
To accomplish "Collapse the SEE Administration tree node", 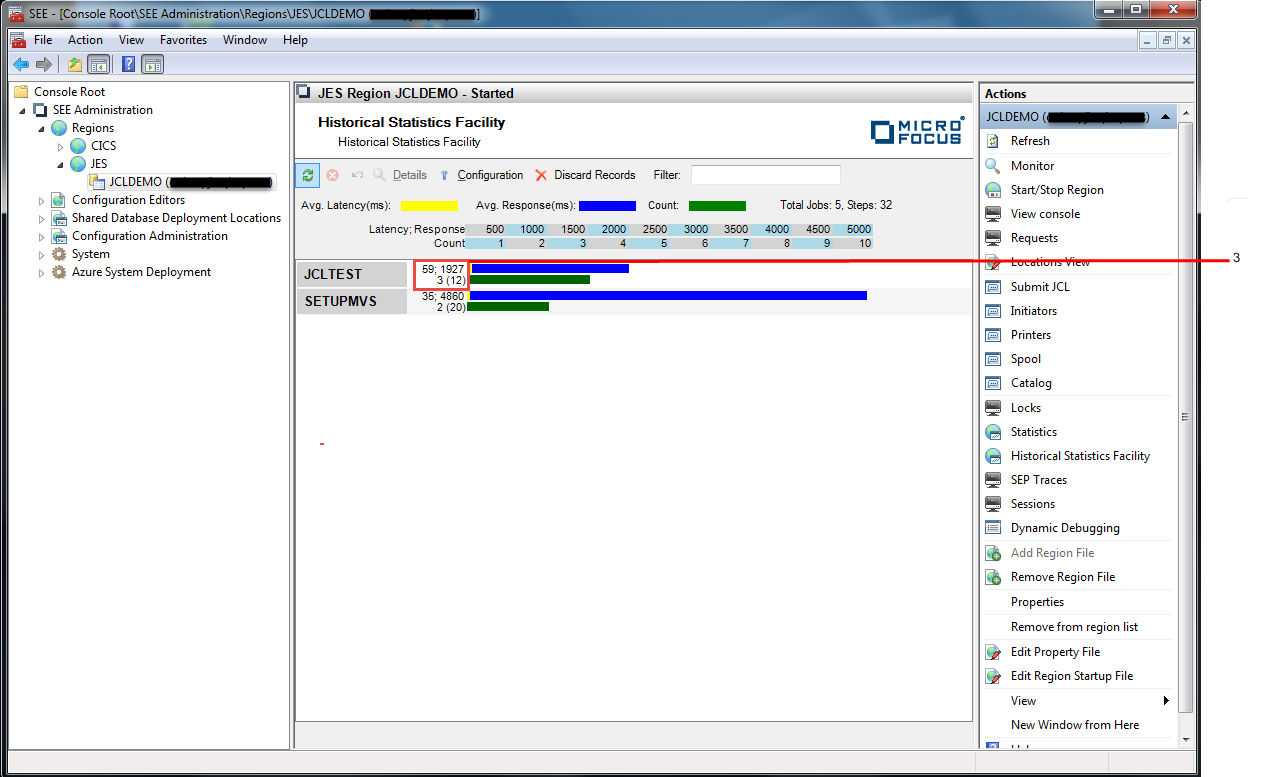I will coord(24,110).
